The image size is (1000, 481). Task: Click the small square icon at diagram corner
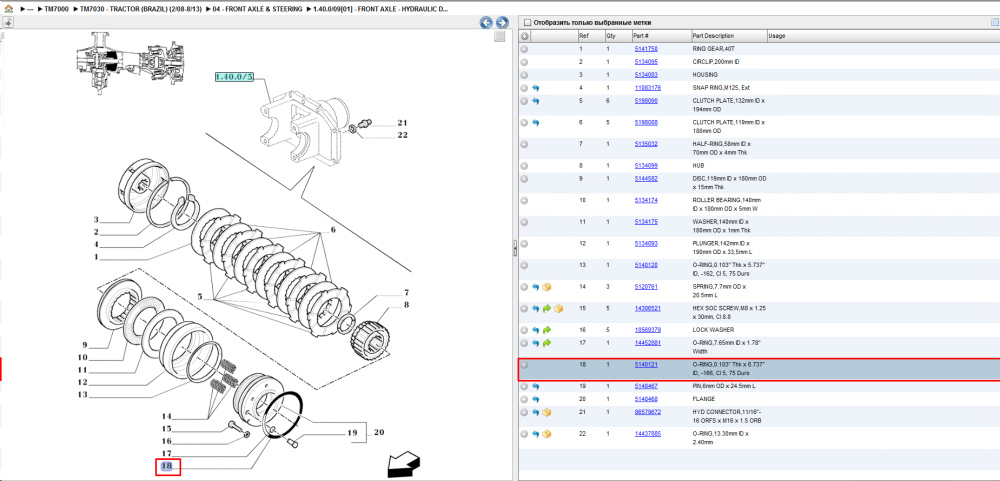tap(501, 36)
